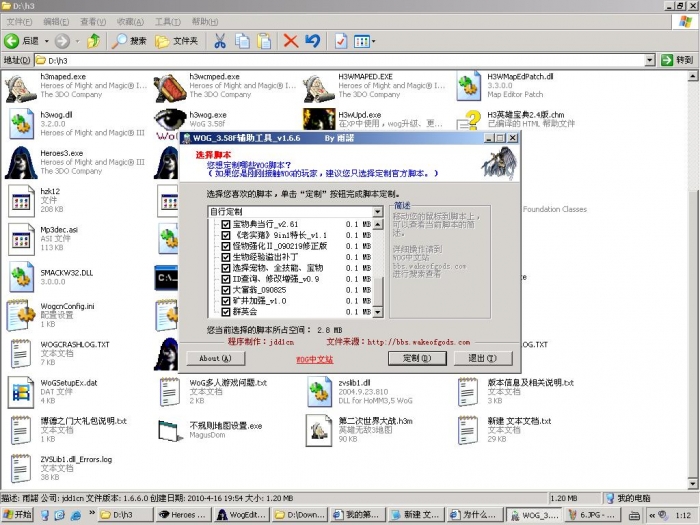
Task: Select Heroes3.exe hooded figure icon
Action: click(21, 162)
